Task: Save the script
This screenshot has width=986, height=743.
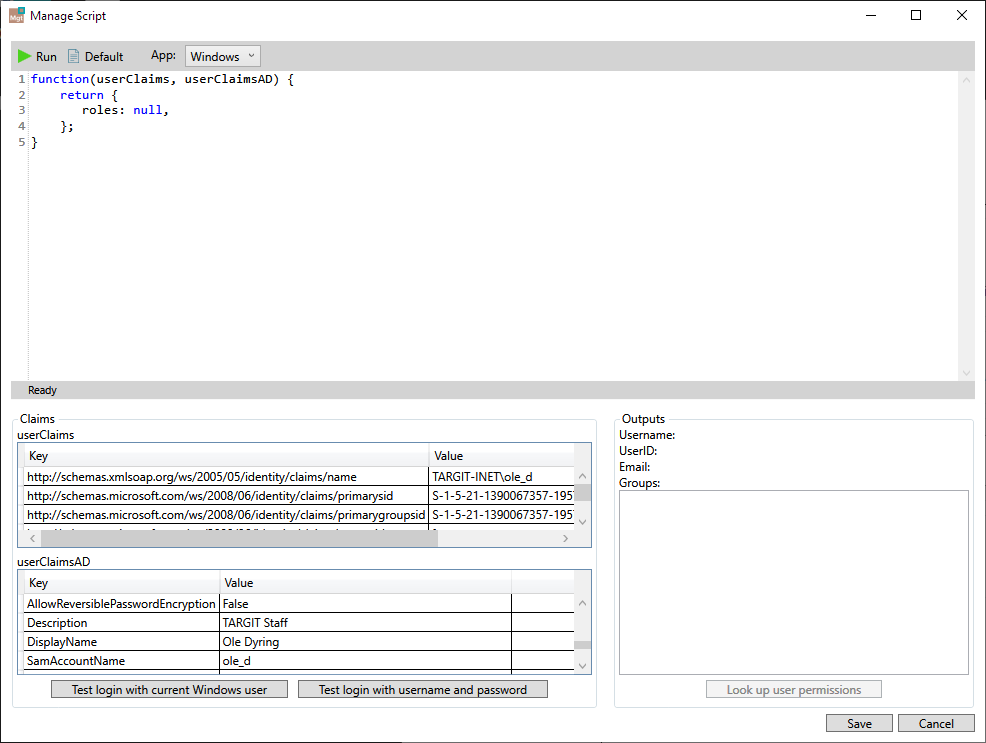Action: 858,723
